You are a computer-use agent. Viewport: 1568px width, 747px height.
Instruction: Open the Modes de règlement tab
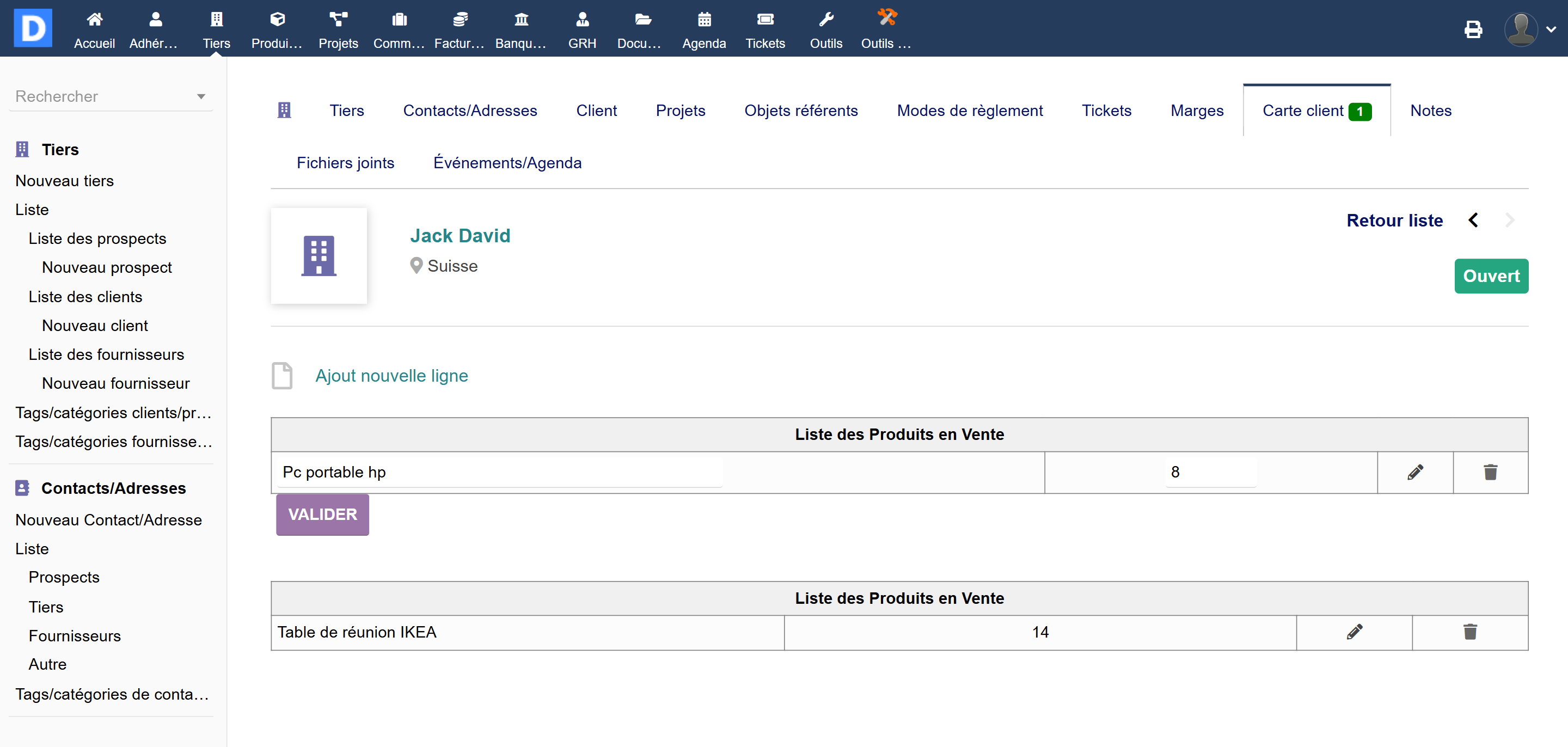(969, 111)
